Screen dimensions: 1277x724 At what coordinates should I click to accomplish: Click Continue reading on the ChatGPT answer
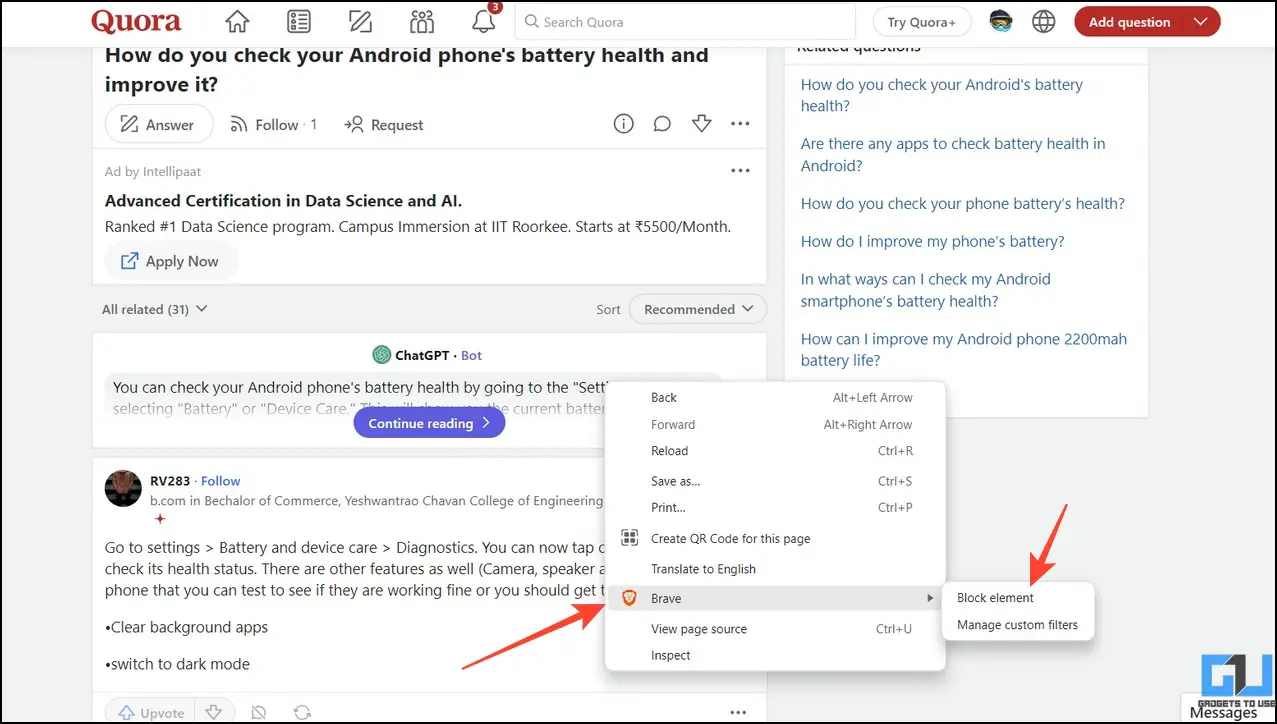point(429,423)
